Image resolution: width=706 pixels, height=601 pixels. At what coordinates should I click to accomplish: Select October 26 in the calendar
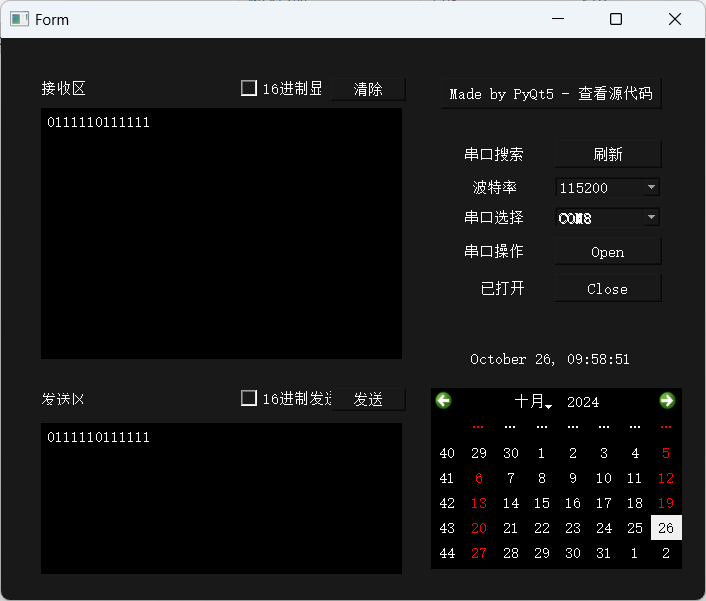tap(666, 528)
